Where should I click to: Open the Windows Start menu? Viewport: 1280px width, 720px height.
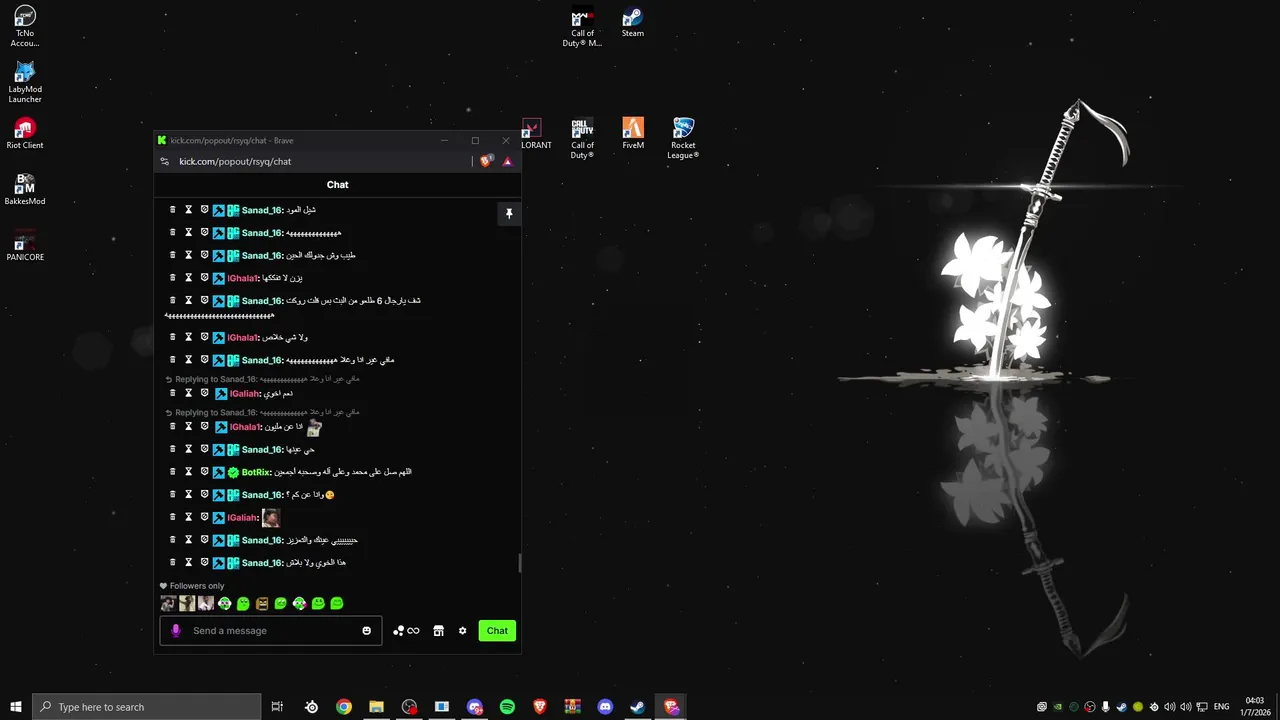(15, 707)
